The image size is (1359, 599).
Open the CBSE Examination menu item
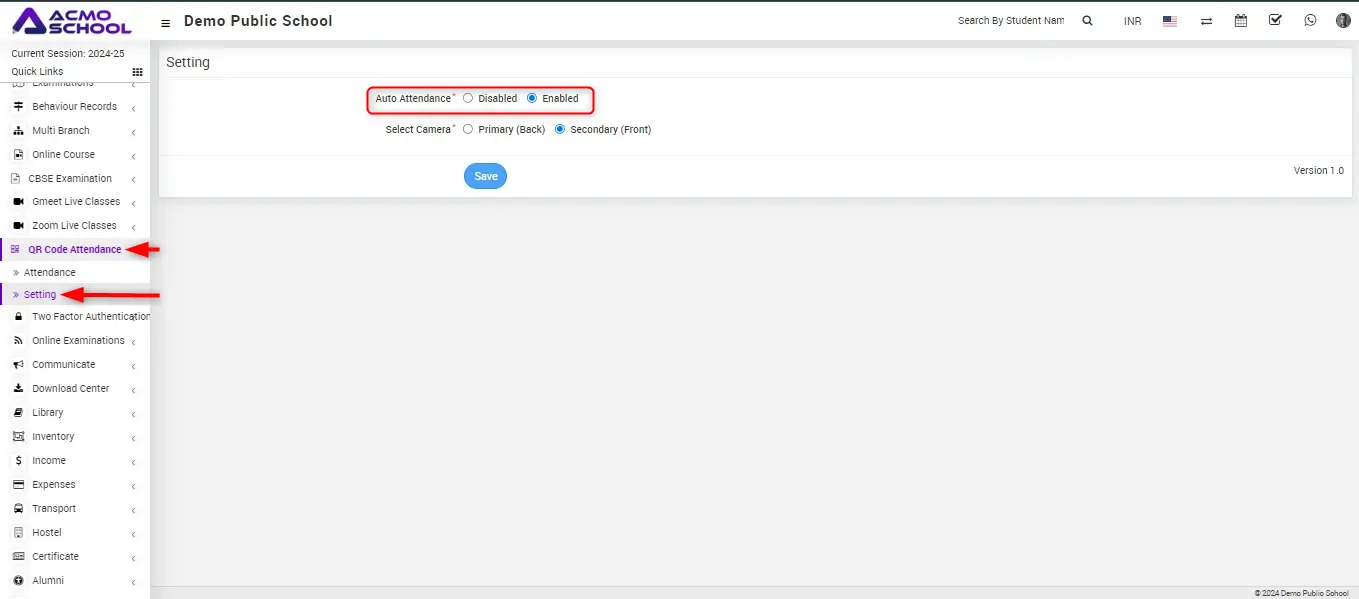click(x=70, y=179)
